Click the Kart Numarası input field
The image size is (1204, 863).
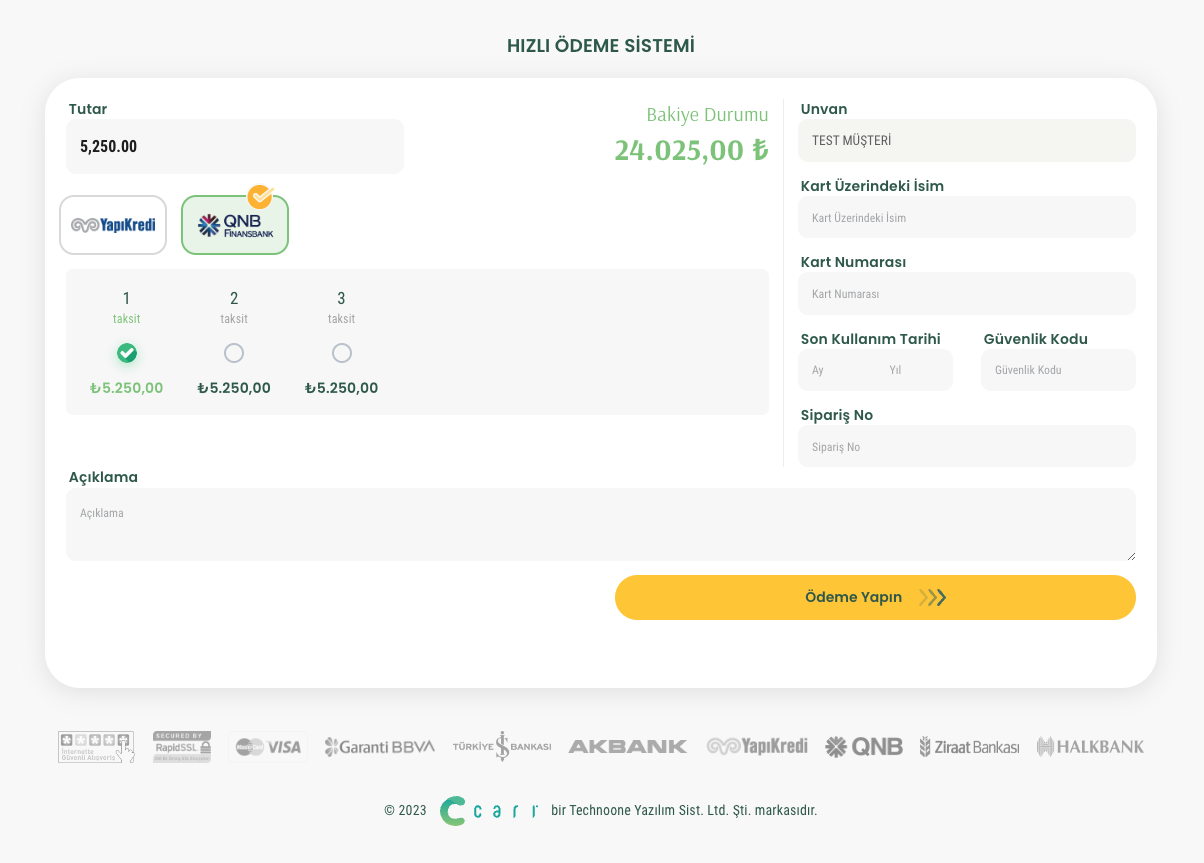coord(966,294)
